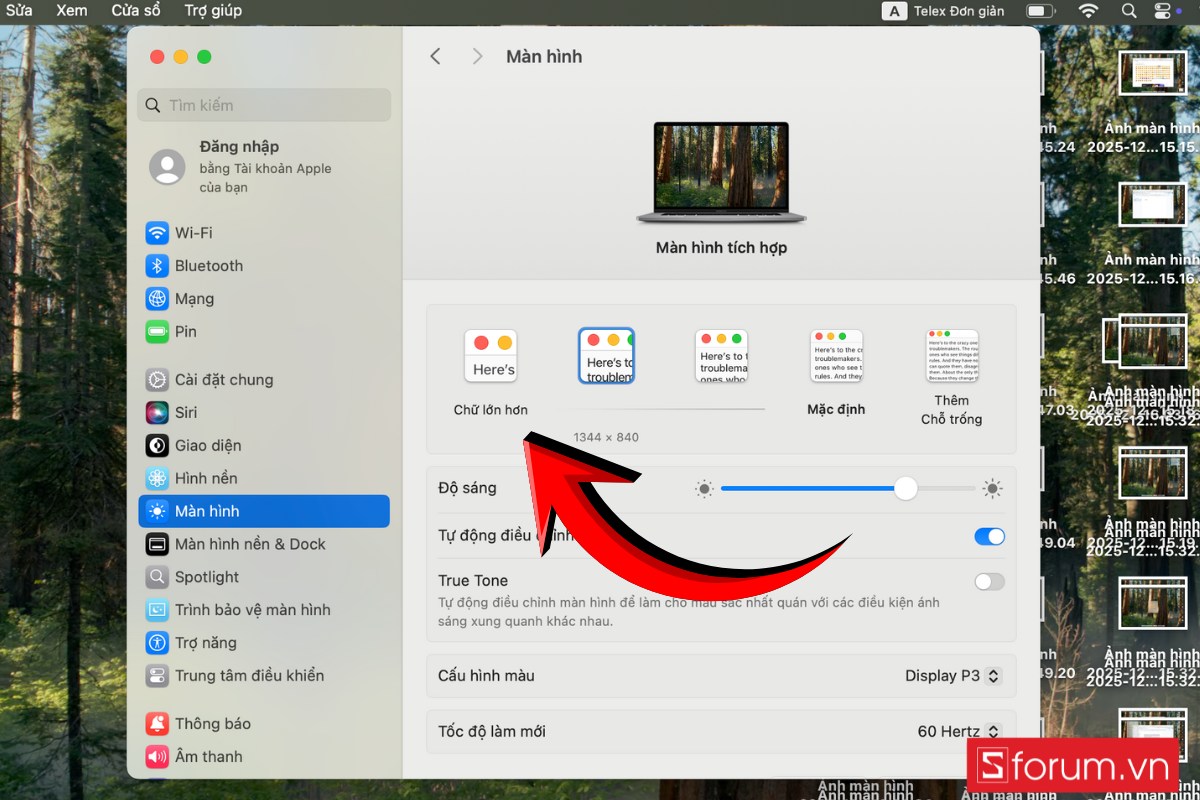Click the Thông báo notifications icon
The image size is (1200, 800).
(x=157, y=724)
